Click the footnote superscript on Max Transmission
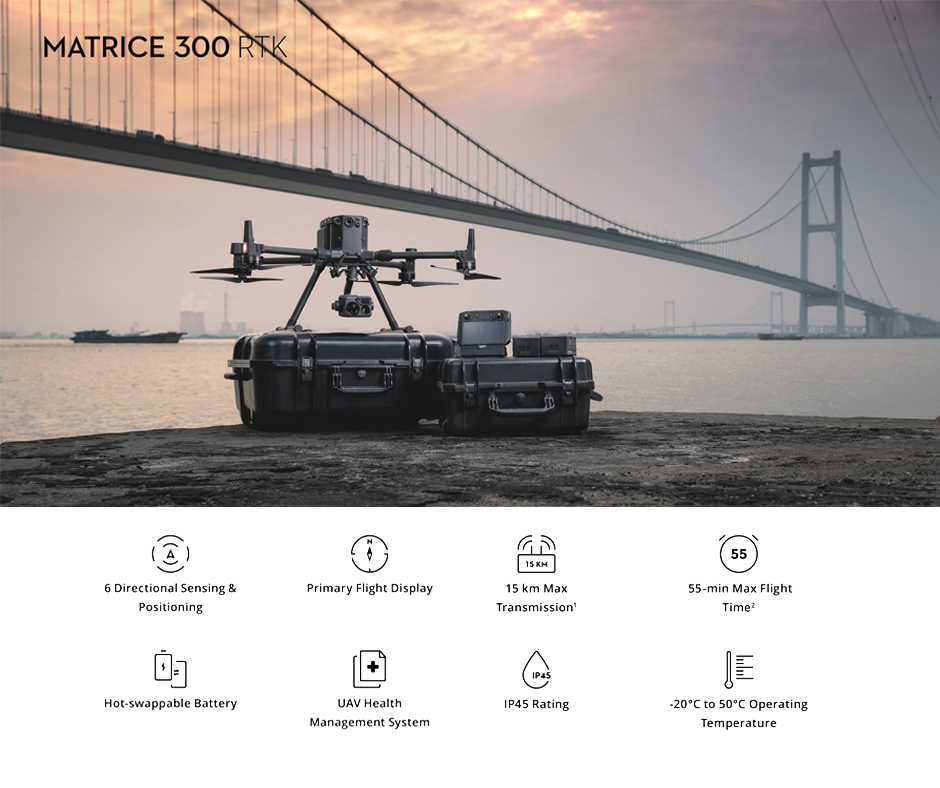 coord(576,604)
